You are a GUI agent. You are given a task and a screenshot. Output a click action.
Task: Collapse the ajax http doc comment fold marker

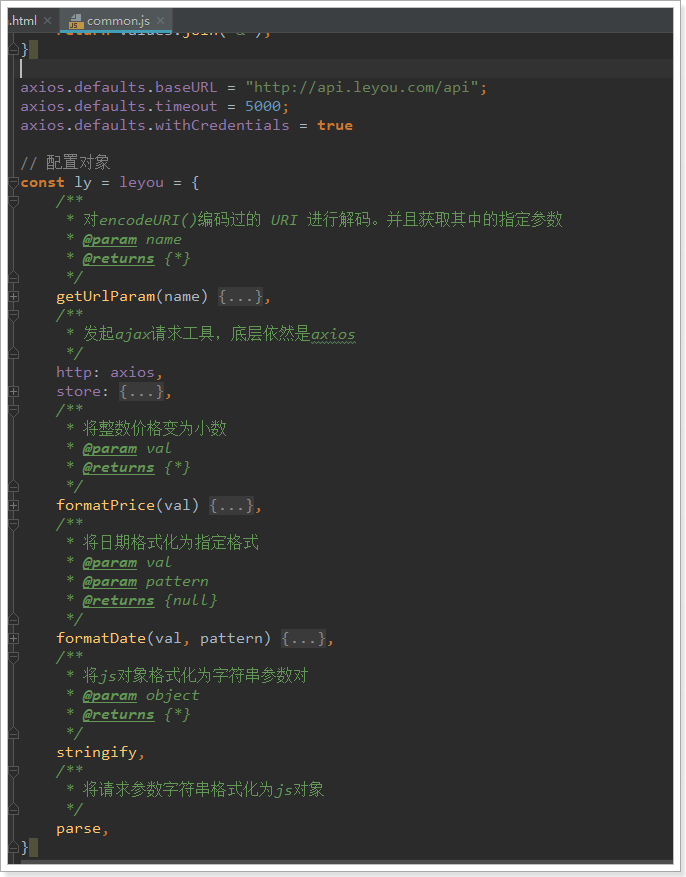pos(13,315)
